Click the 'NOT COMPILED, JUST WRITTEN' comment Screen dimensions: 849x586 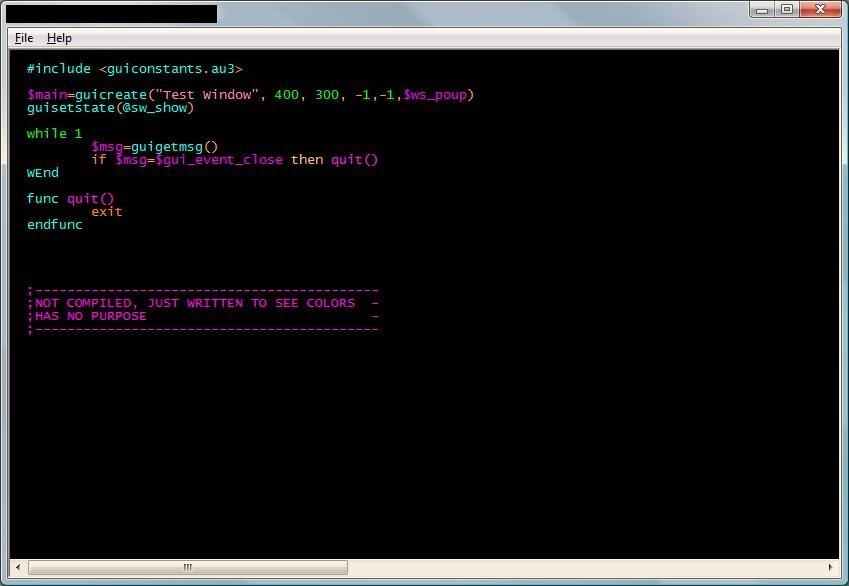coord(139,303)
